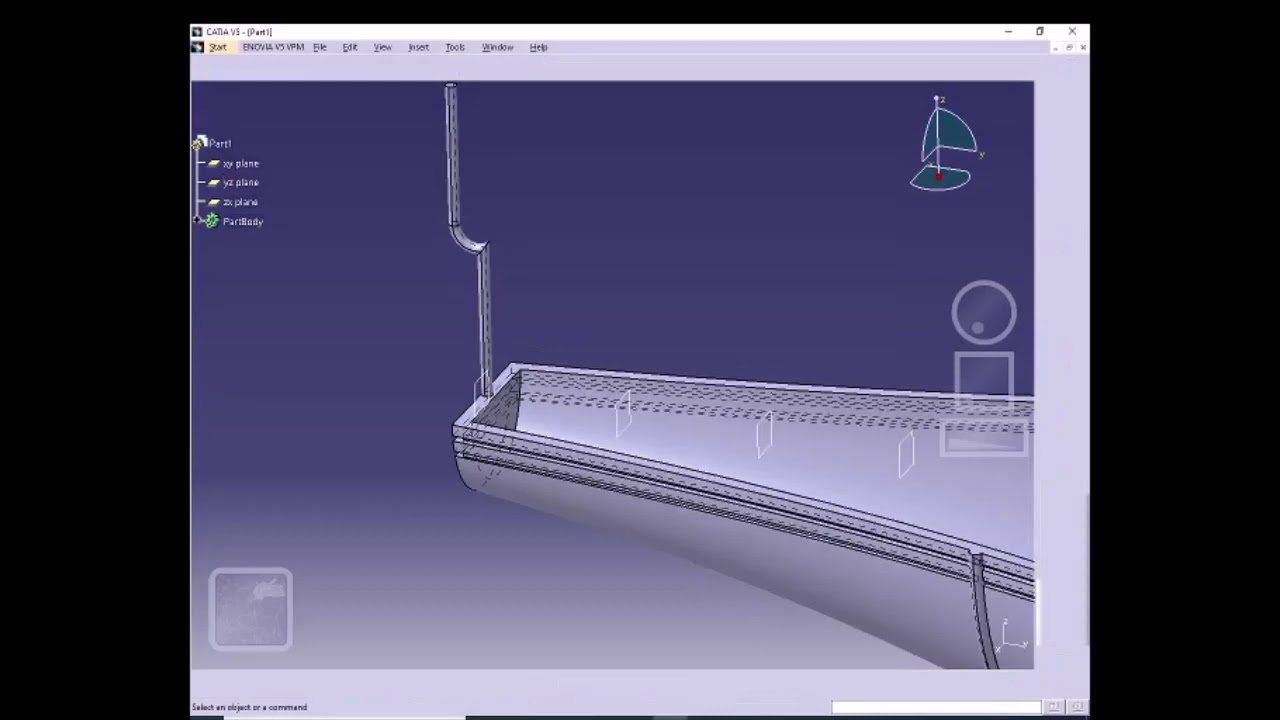
Task: Click the CATIA icon beside Start menu
Action: click(x=198, y=47)
